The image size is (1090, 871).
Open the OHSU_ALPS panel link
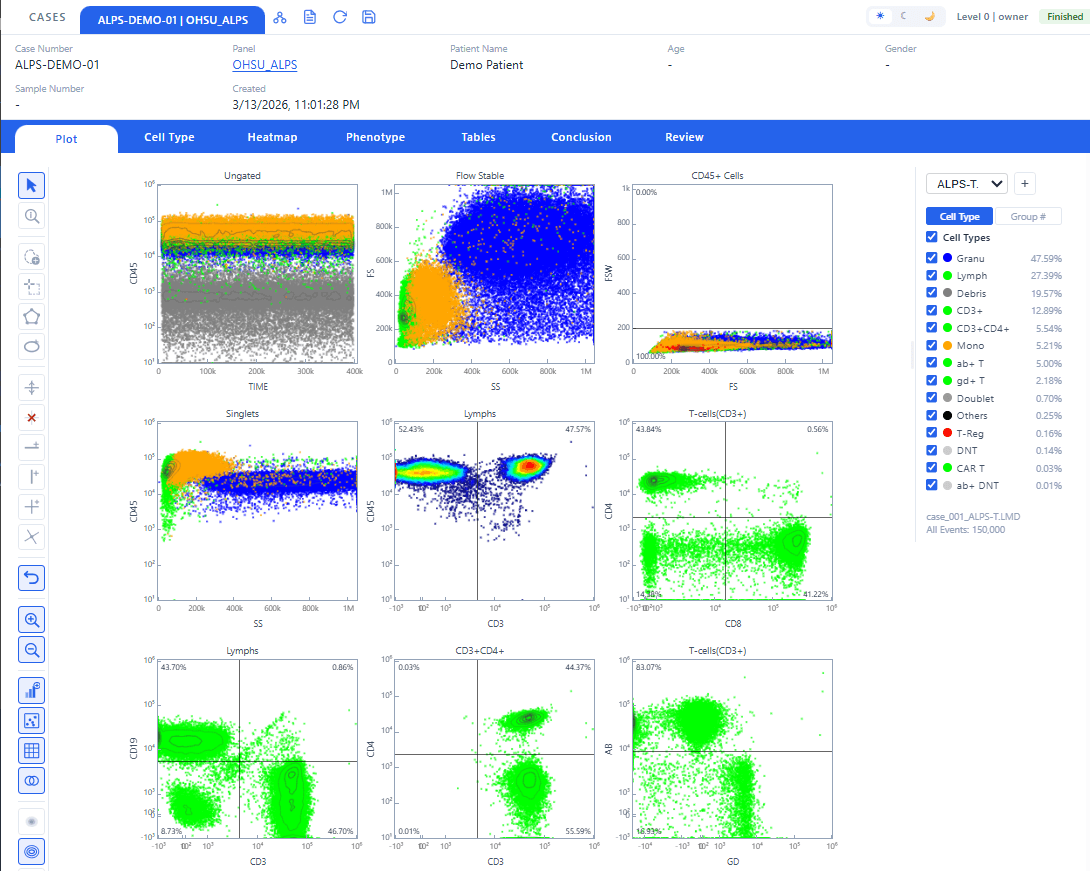click(265, 65)
